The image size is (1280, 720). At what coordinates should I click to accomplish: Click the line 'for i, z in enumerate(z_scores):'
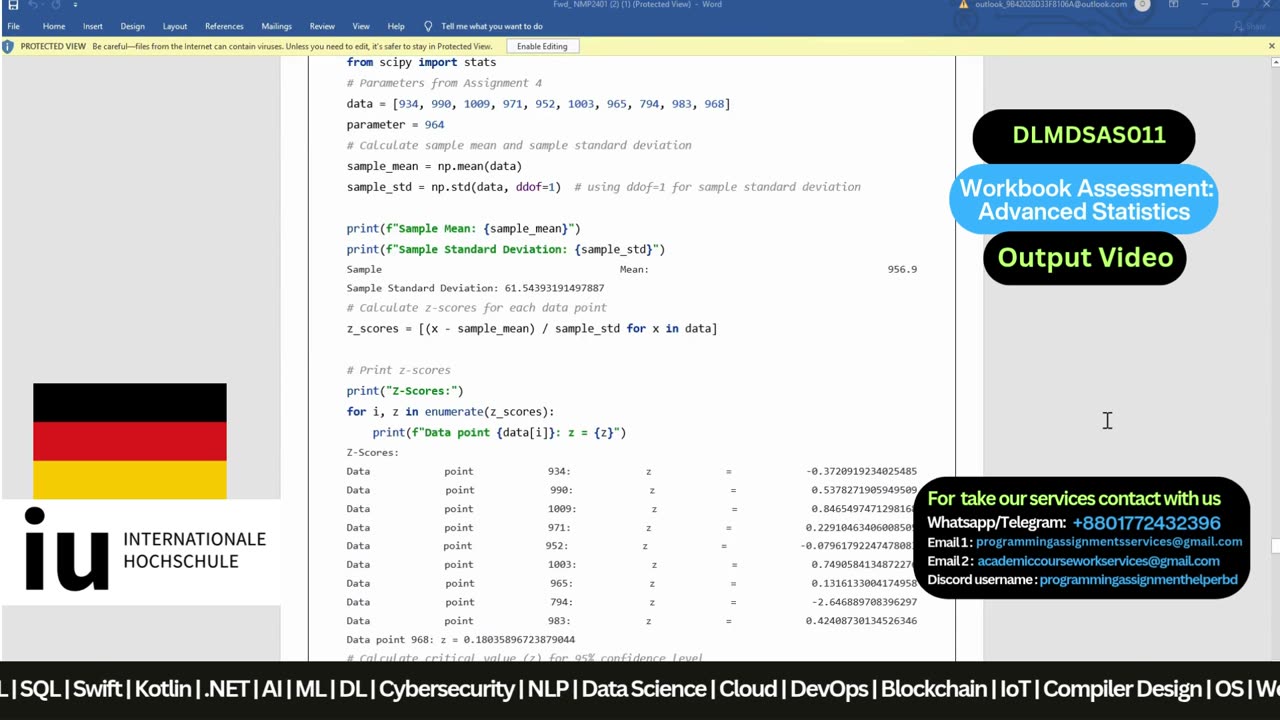[x=450, y=412]
